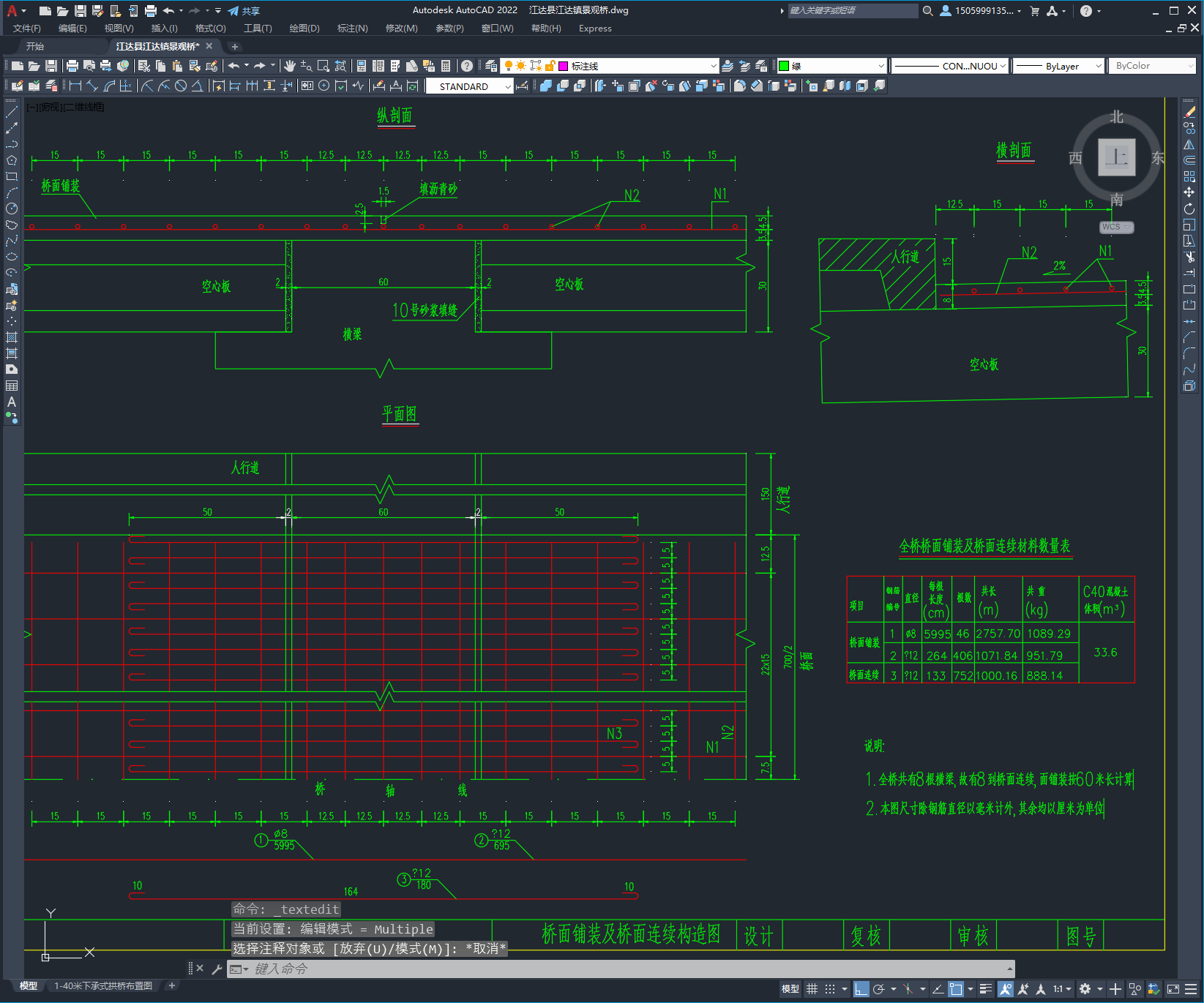Click the Erase tool in modify toolbar
Image resolution: width=1204 pixels, height=1003 pixels.
1189,113
